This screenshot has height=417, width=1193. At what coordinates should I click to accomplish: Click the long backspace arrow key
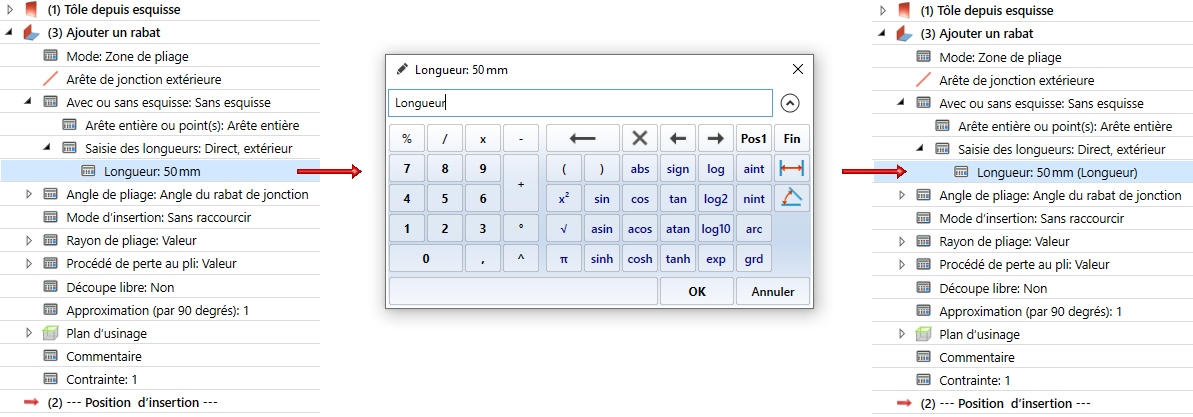[583, 138]
